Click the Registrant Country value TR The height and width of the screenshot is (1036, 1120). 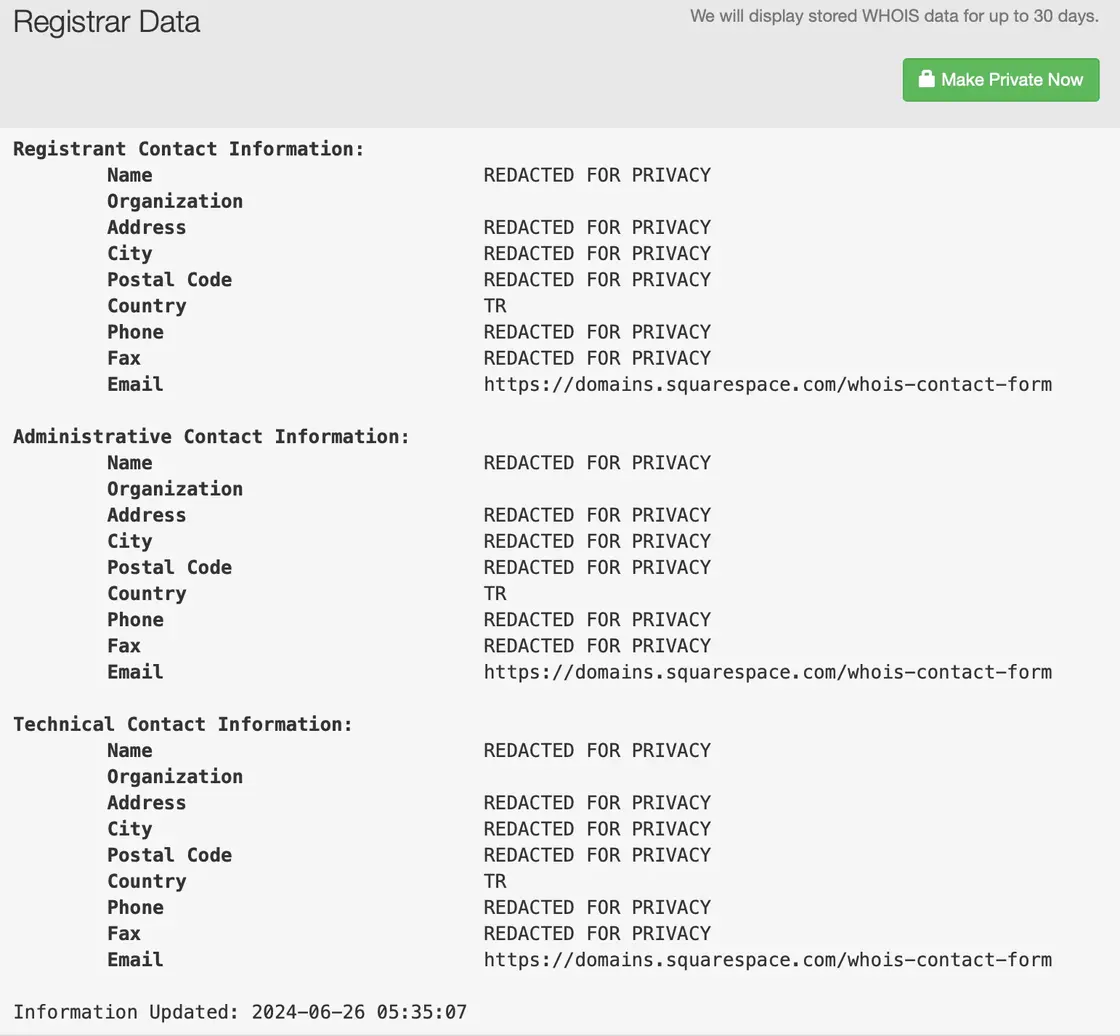click(x=495, y=306)
